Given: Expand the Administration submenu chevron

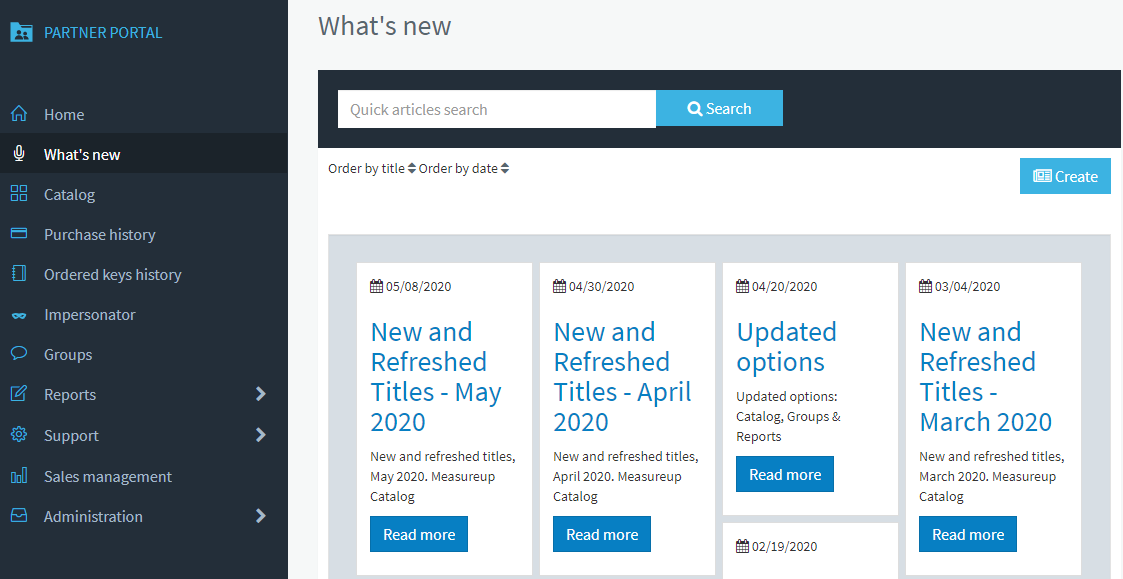Looking at the screenshot, I should 261,516.
